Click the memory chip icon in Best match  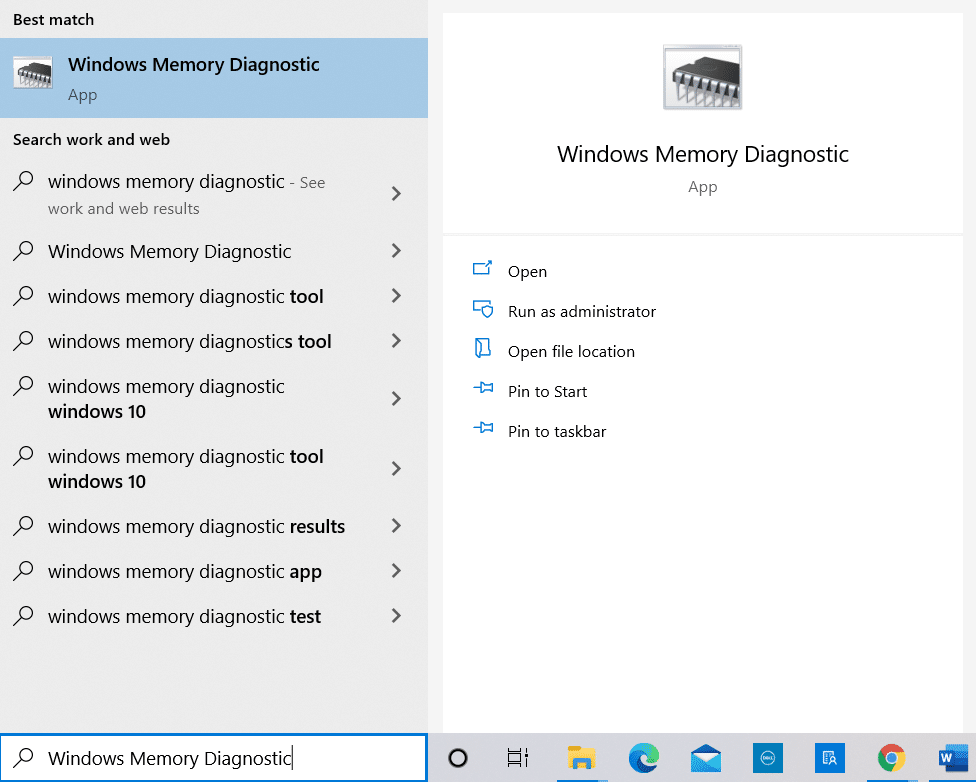point(33,71)
